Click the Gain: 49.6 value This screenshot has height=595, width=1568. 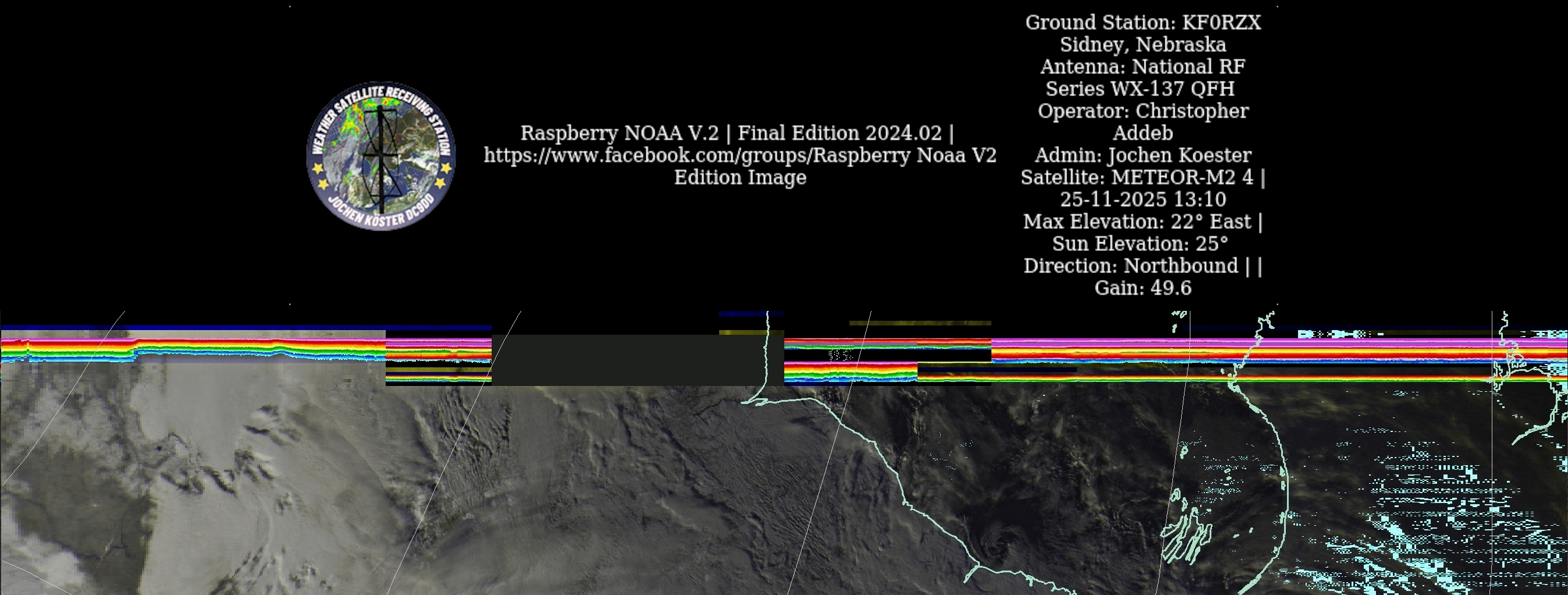(x=1143, y=288)
